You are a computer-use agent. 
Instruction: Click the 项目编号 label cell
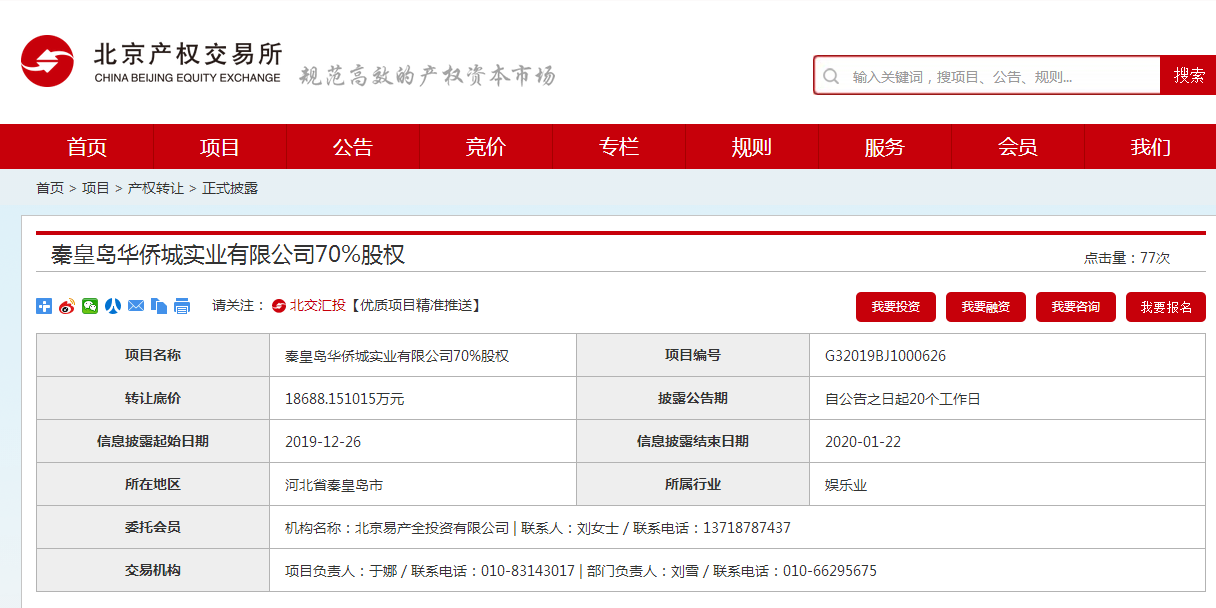[x=693, y=355]
